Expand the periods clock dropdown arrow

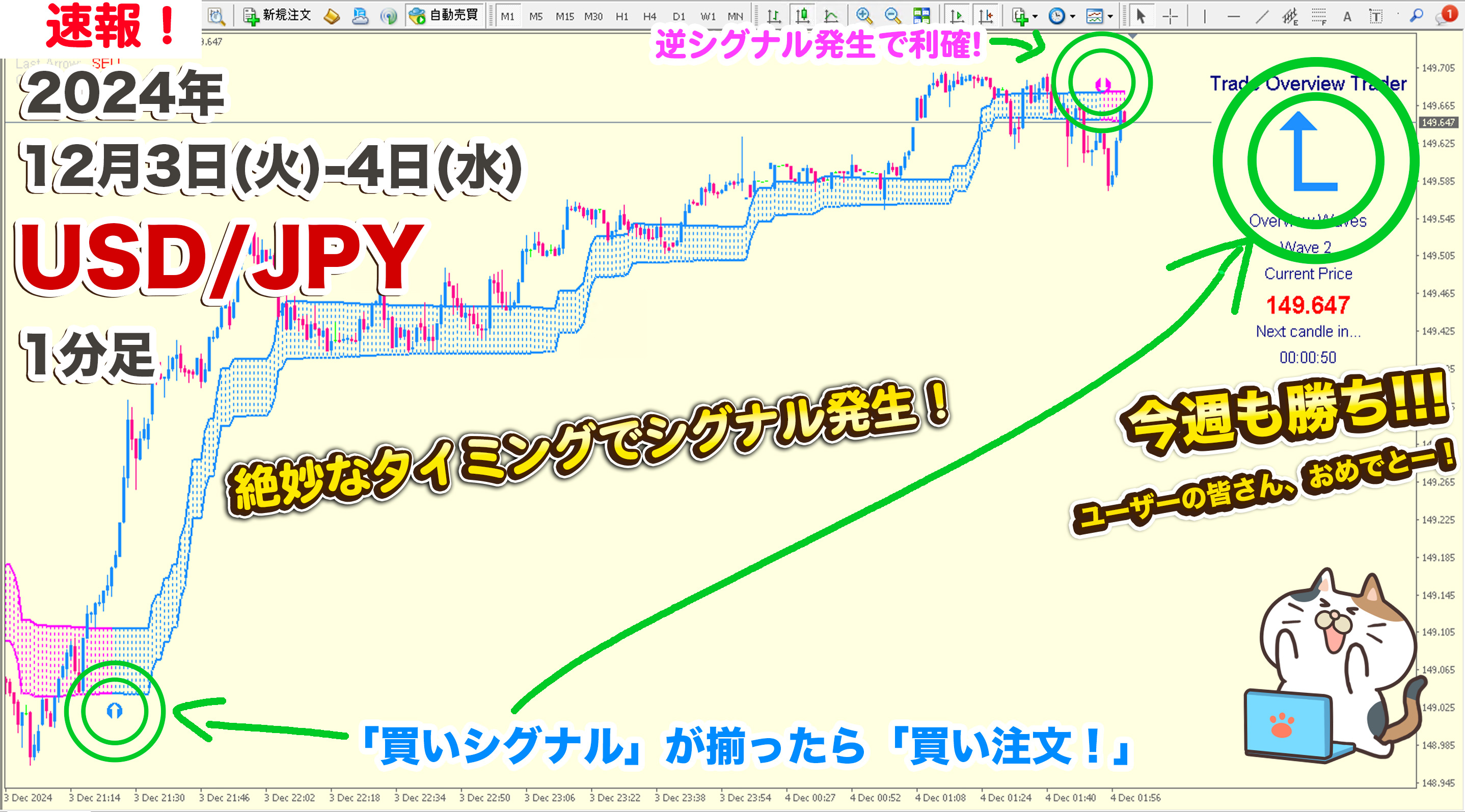(x=1073, y=16)
